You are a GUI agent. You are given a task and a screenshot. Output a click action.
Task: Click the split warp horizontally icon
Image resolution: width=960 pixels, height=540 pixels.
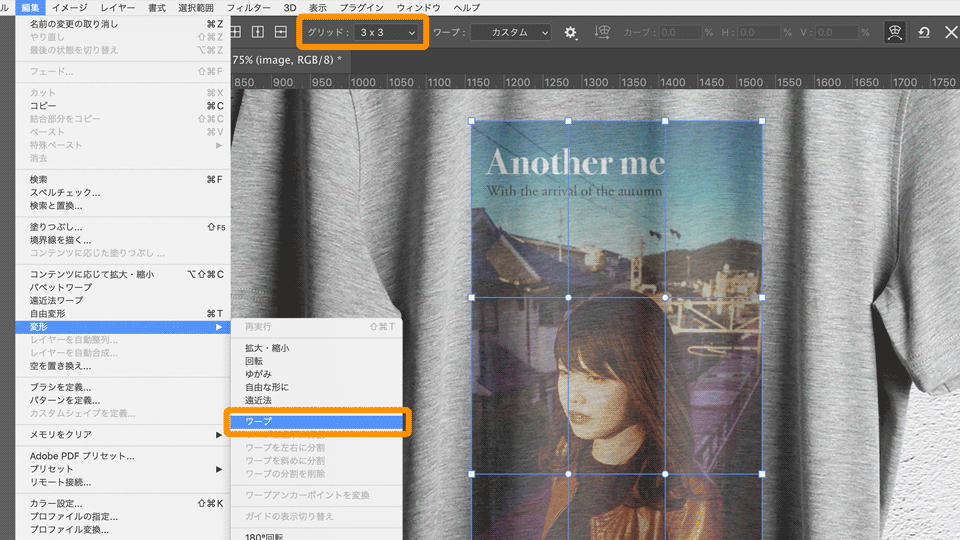280,32
